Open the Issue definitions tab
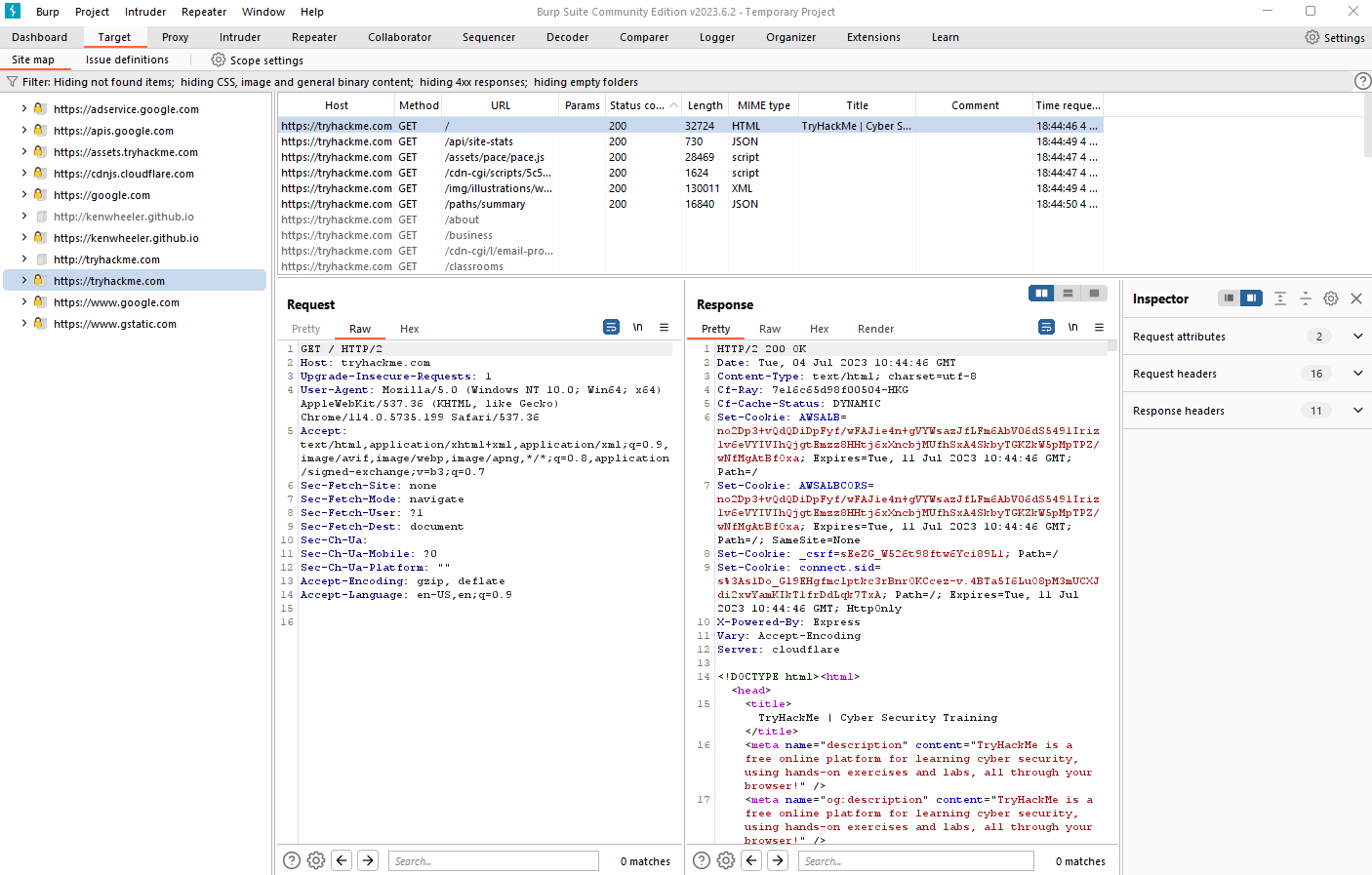 (127, 59)
